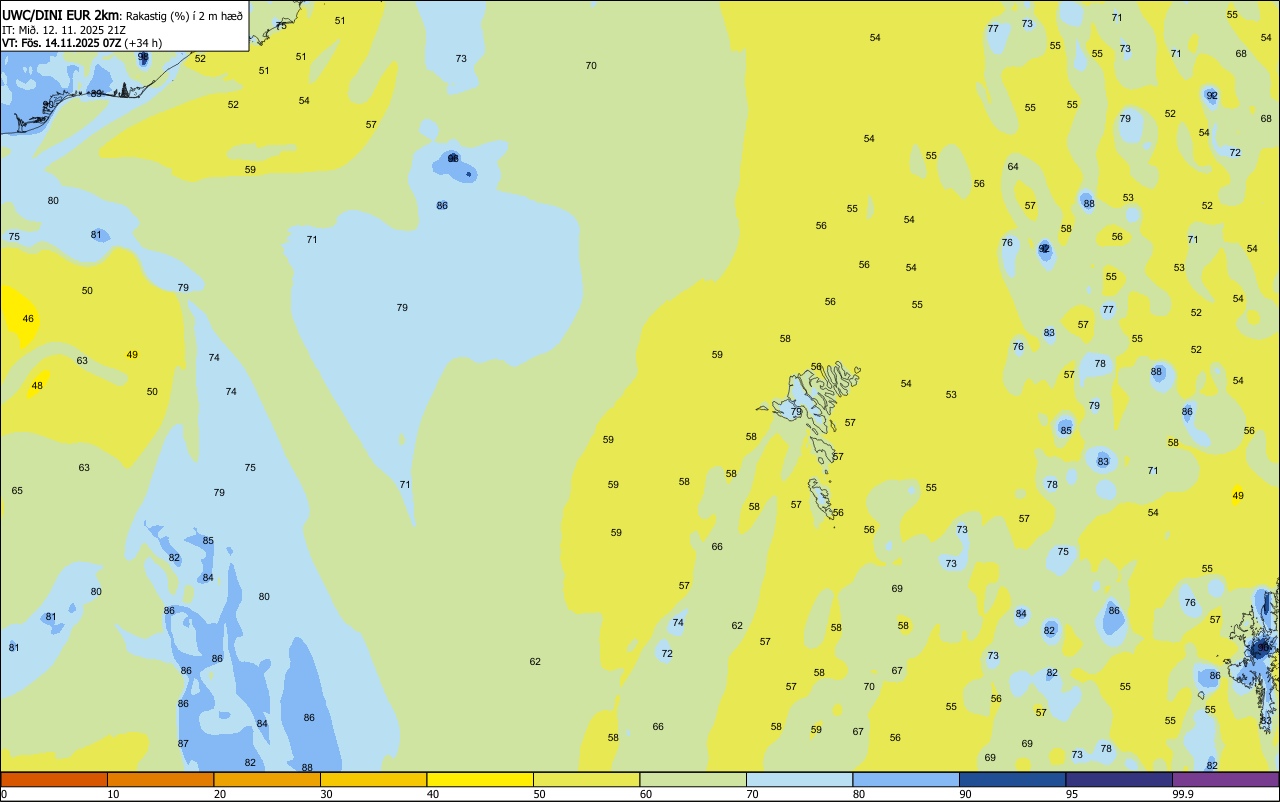
Task: Click the 79 label on the Faroe Islands
Action: [797, 412]
